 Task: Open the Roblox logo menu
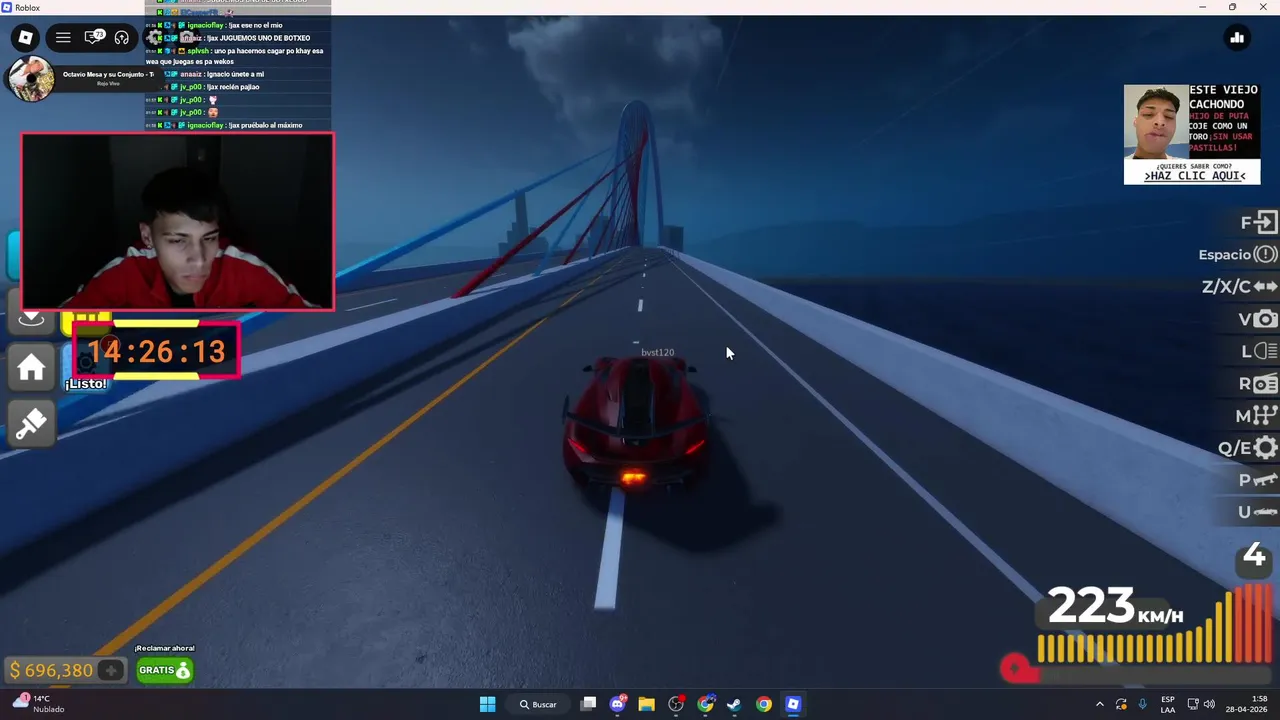[x=26, y=38]
